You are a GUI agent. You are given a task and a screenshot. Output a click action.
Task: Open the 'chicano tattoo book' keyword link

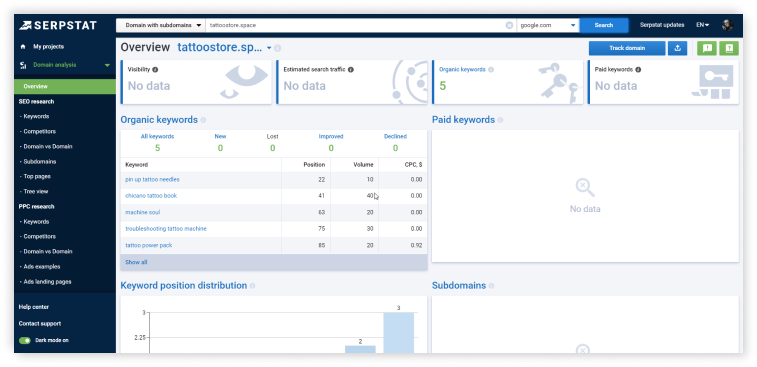[x=151, y=196]
